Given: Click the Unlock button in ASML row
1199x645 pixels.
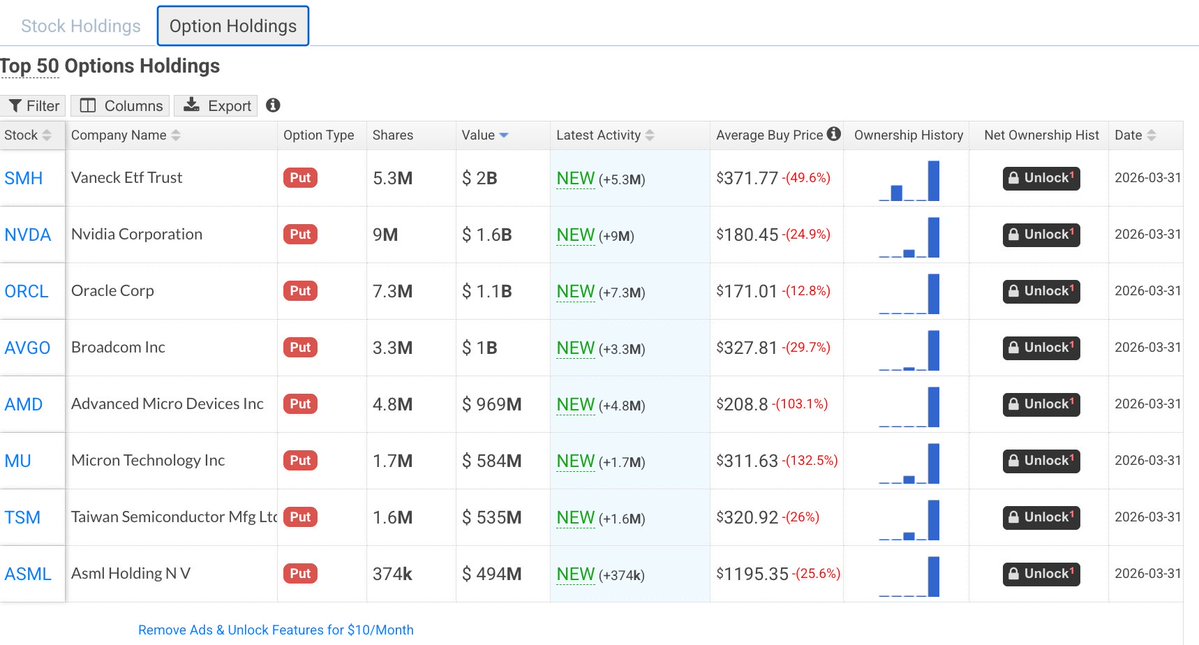Looking at the screenshot, I should (x=1041, y=574).
